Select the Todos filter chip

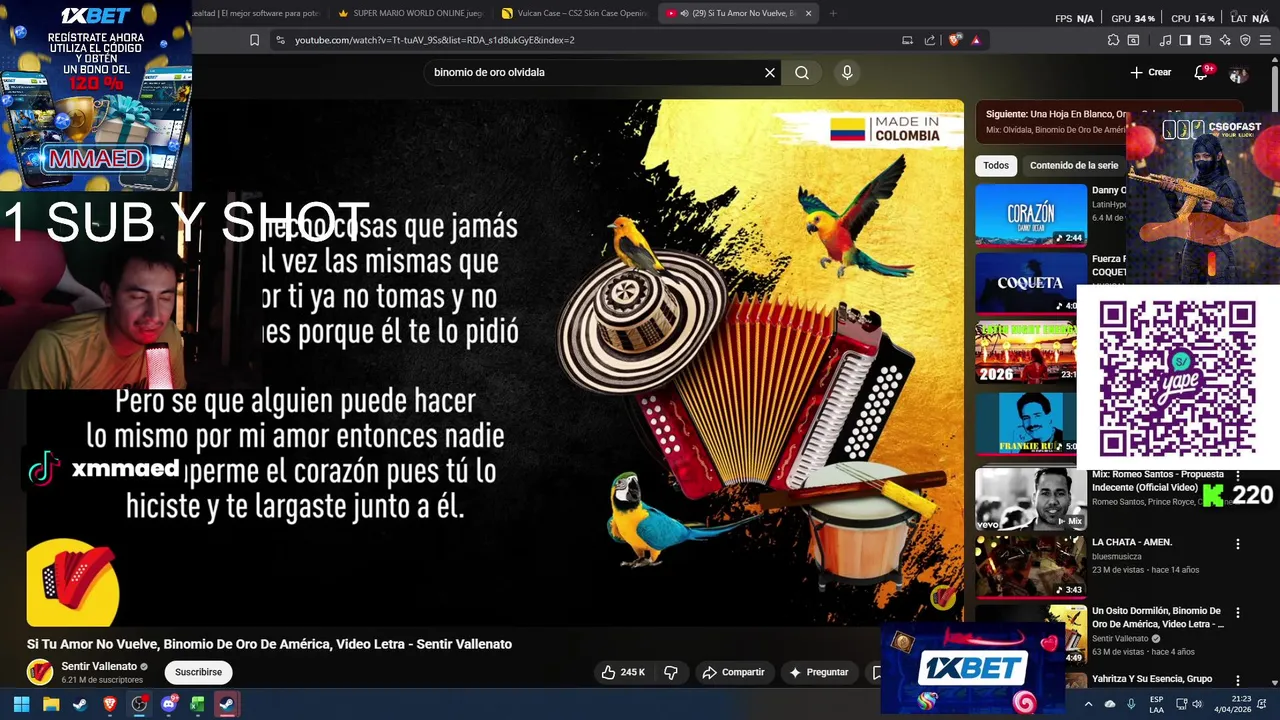click(x=996, y=165)
